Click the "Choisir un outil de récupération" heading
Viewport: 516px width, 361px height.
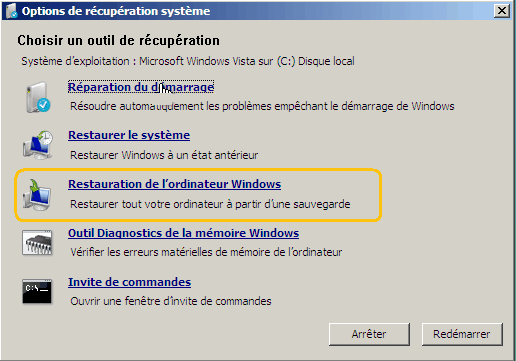[118, 40]
